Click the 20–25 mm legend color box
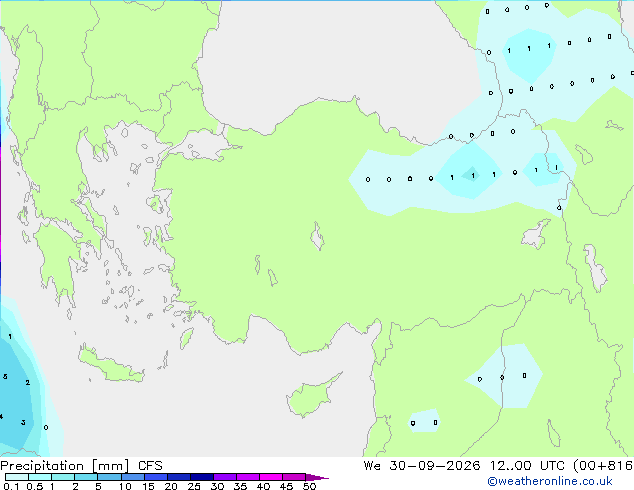 click(x=179, y=477)
